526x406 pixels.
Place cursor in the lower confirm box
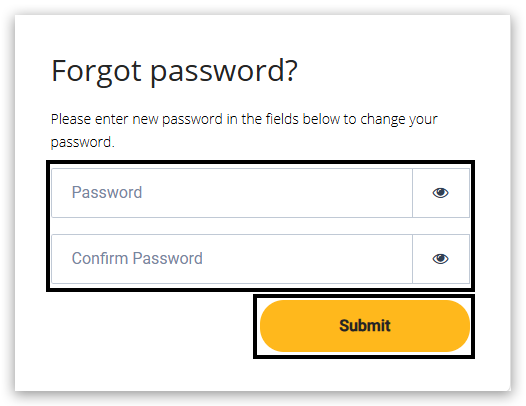click(x=232, y=259)
